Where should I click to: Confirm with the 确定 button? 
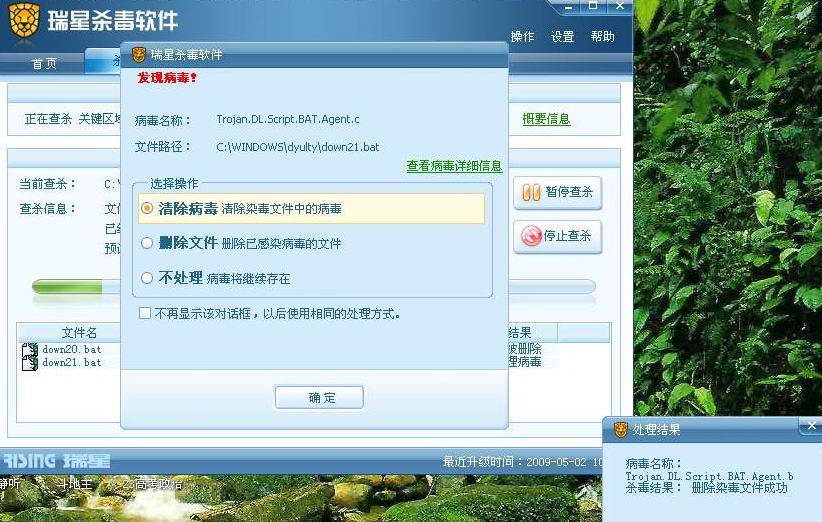point(319,397)
